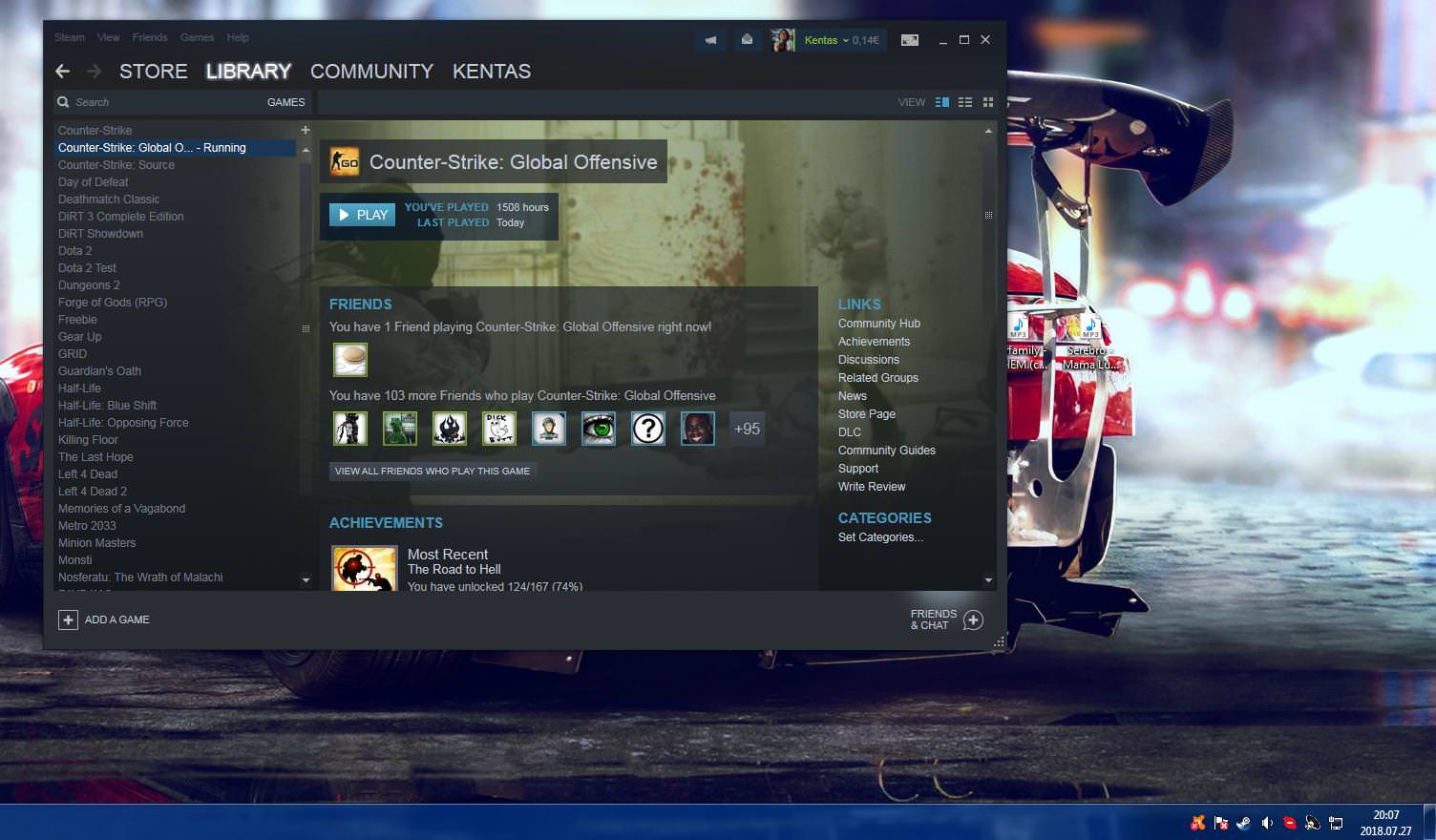Click the game list scrollbar thumb
Viewport: 1436px width, 840px height.
(306, 328)
